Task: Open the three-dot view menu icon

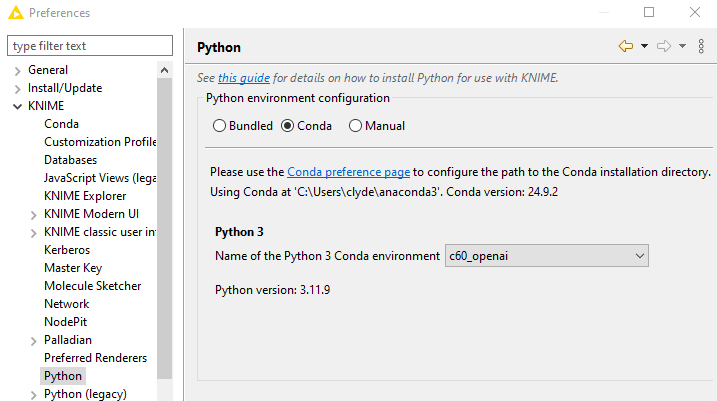Action: click(x=701, y=46)
